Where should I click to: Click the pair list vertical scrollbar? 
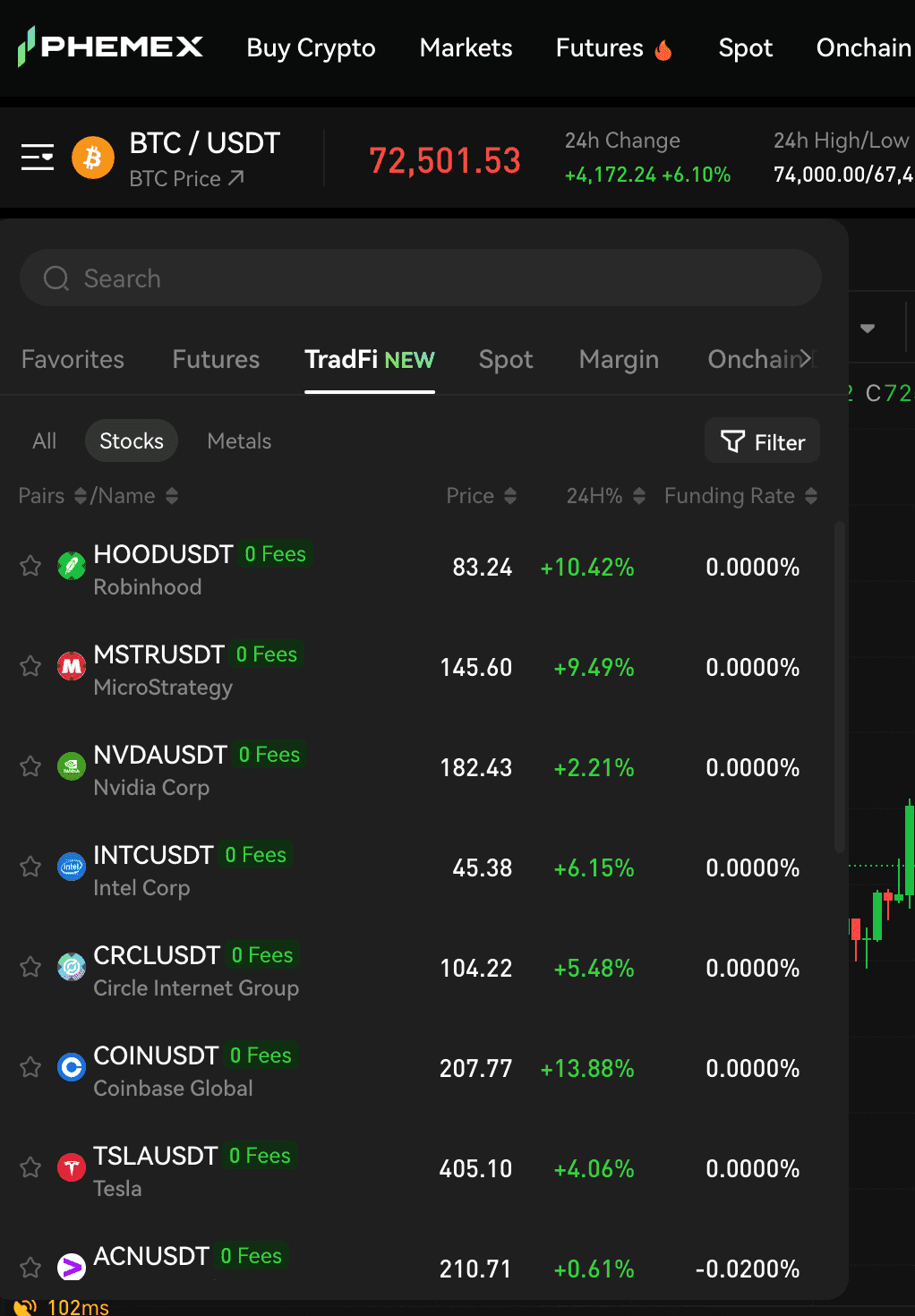point(839,688)
